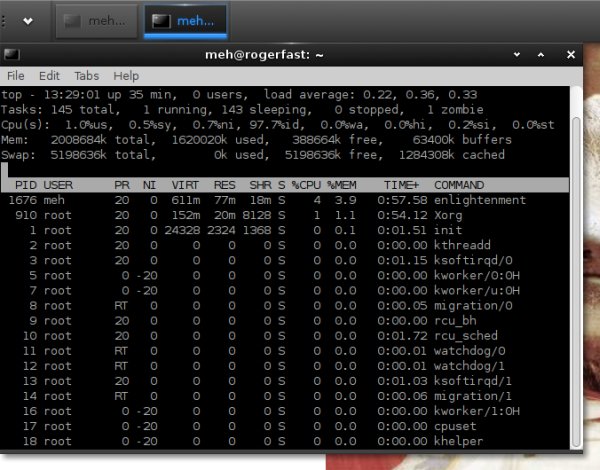
Task: Close the meh@rogerfast terminal window
Action: (x=572, y=54)
